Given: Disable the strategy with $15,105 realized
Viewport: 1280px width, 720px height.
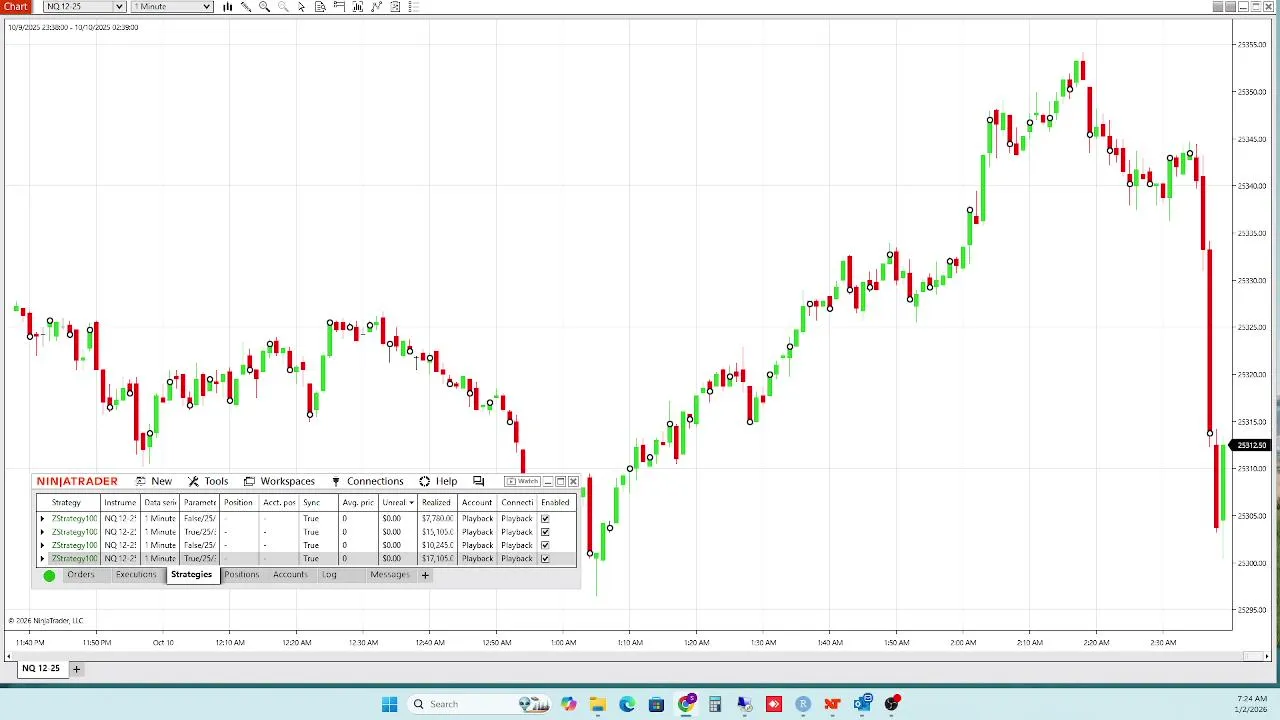Looking at the screenshot, I should [x=545, y=532].
